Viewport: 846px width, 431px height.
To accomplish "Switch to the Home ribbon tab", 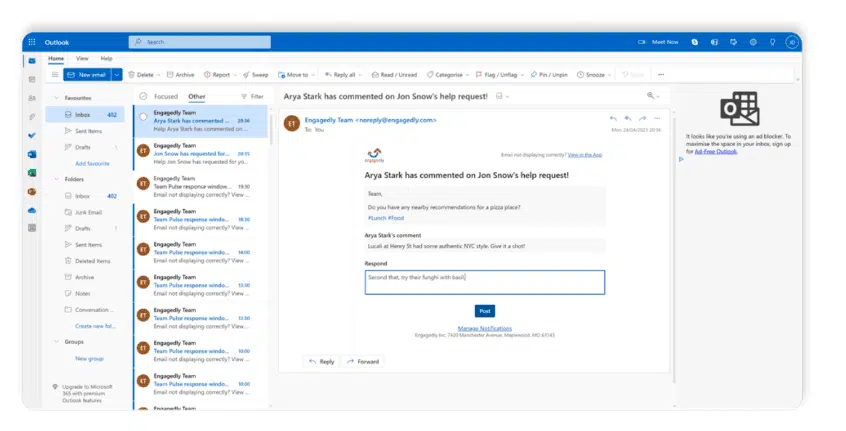I will tap(56, 58).
